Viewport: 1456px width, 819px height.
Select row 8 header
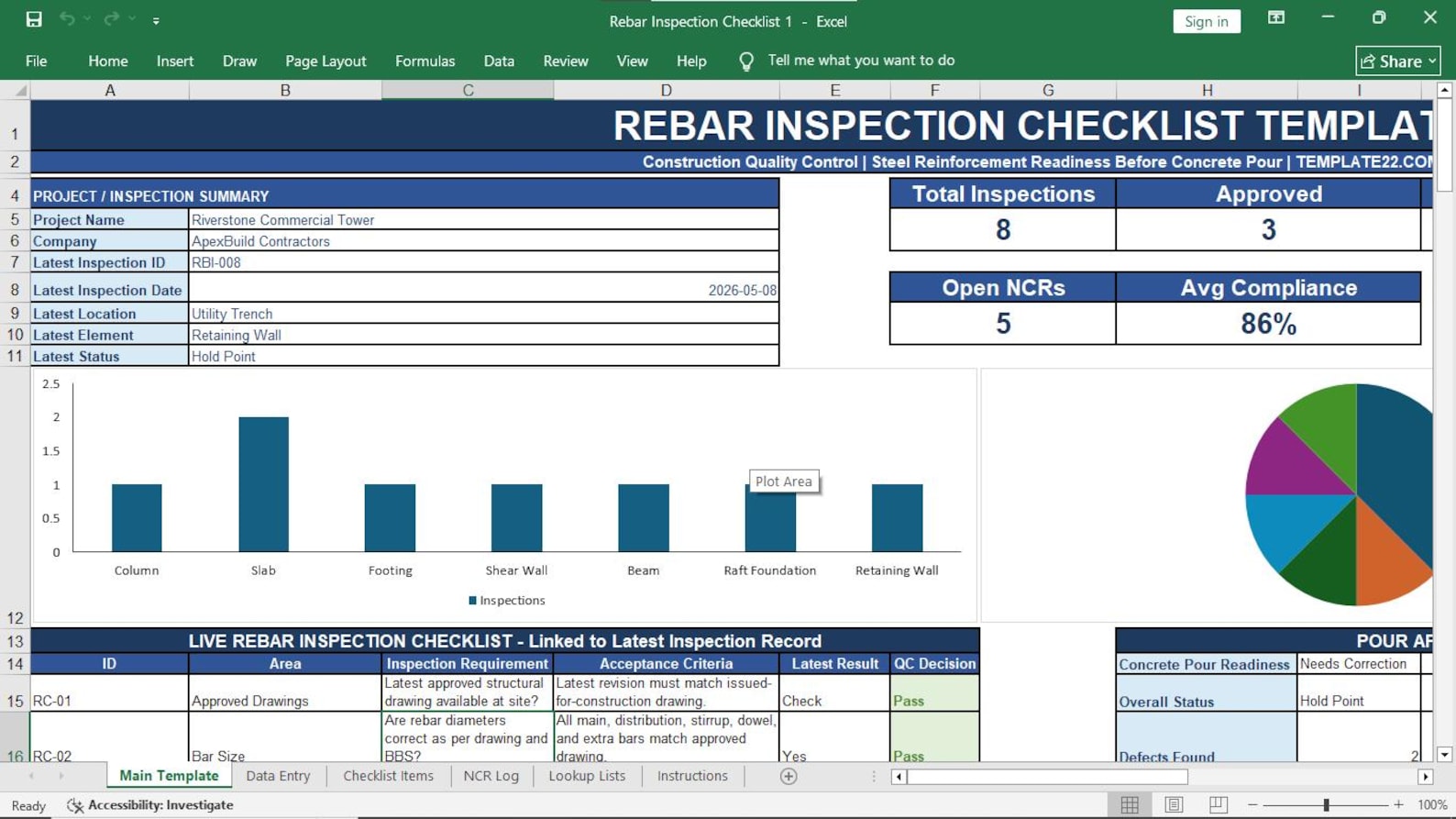click(x=15, y=290)
